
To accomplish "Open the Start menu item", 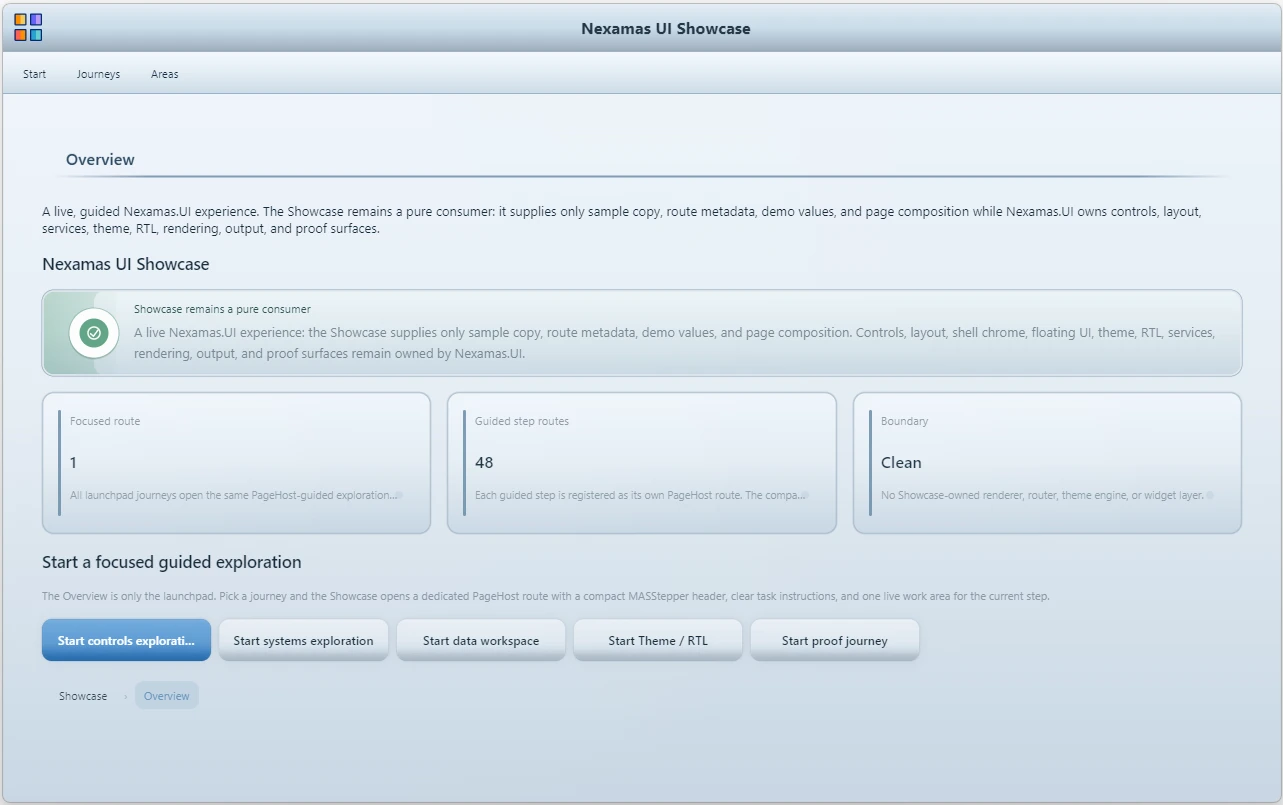I will 35,74.
